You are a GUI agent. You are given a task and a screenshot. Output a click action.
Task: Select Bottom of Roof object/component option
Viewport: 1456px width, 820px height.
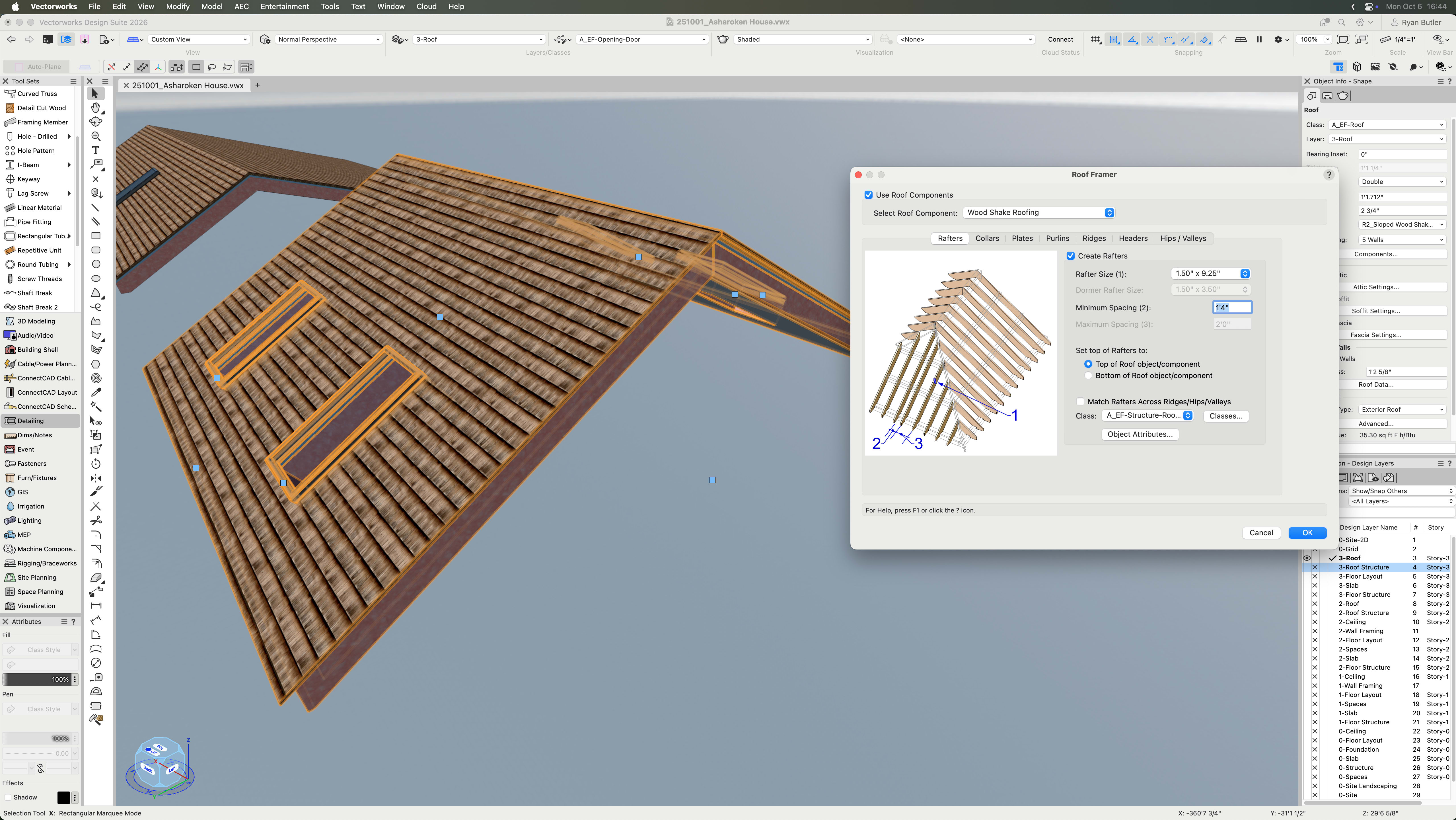click(1088, 376)
